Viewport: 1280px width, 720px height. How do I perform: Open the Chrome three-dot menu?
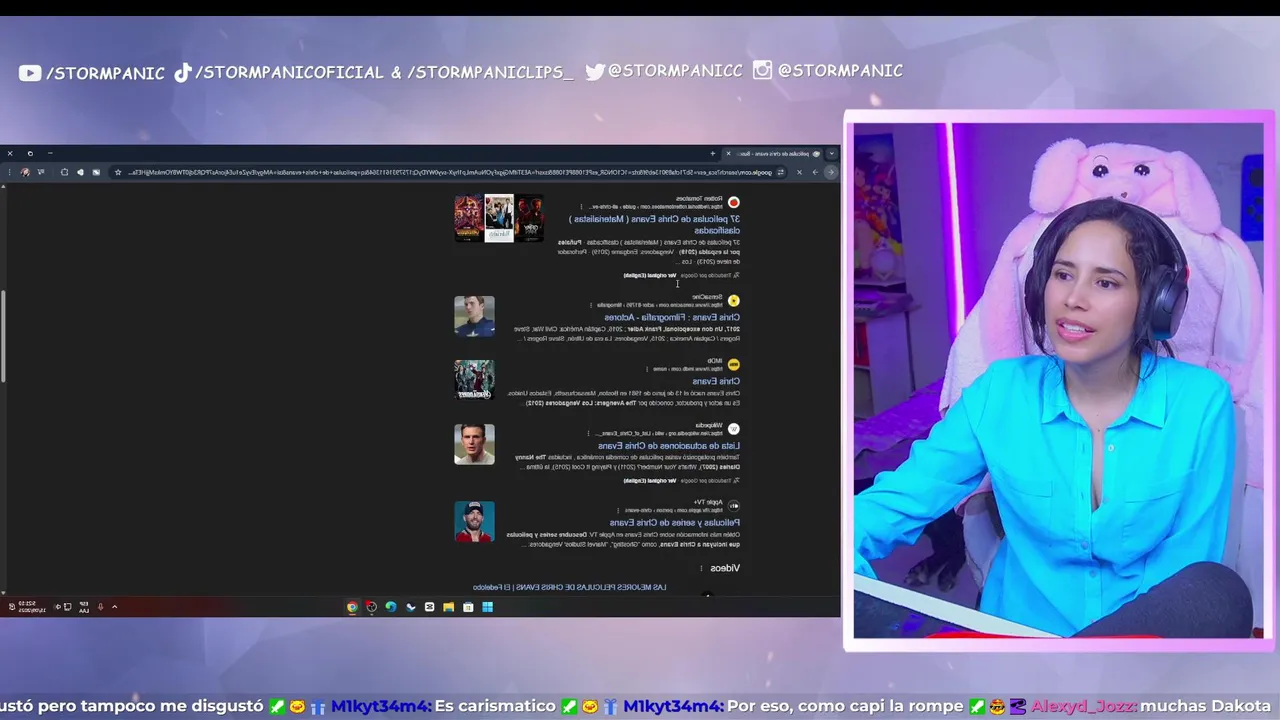(9, 172)
